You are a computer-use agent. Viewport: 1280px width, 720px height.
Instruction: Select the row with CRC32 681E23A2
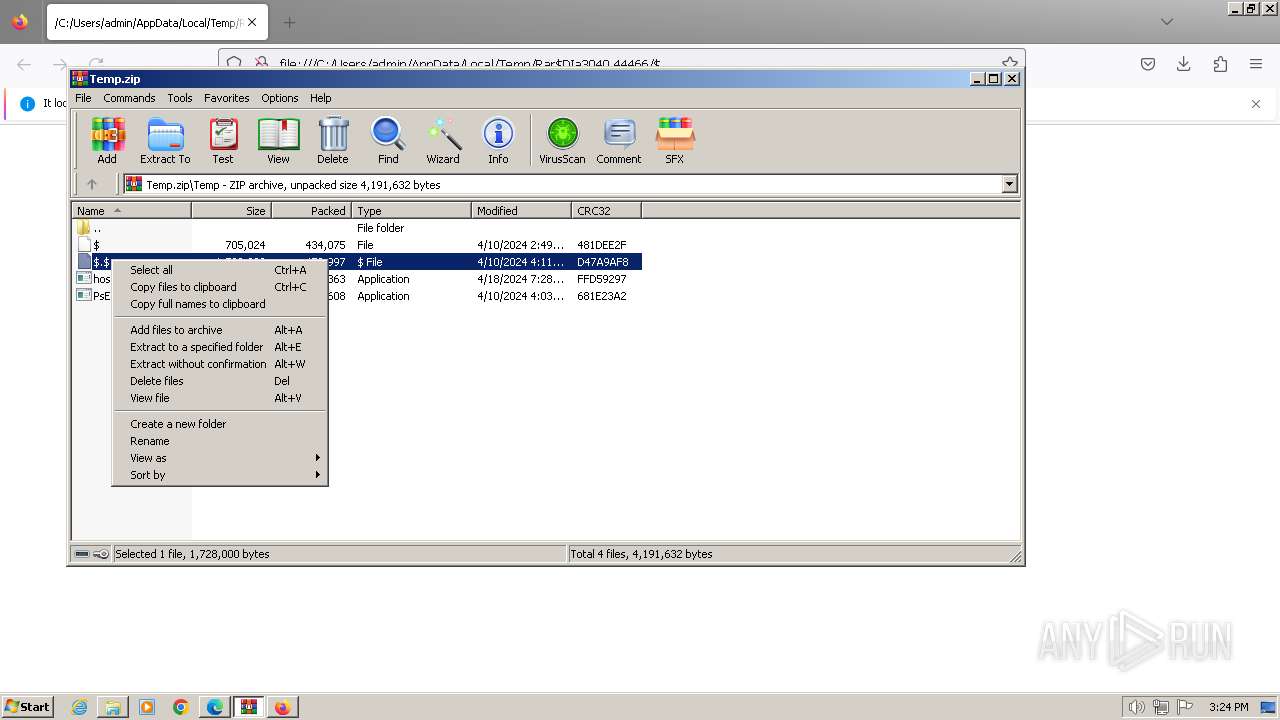tap(358, 296)
